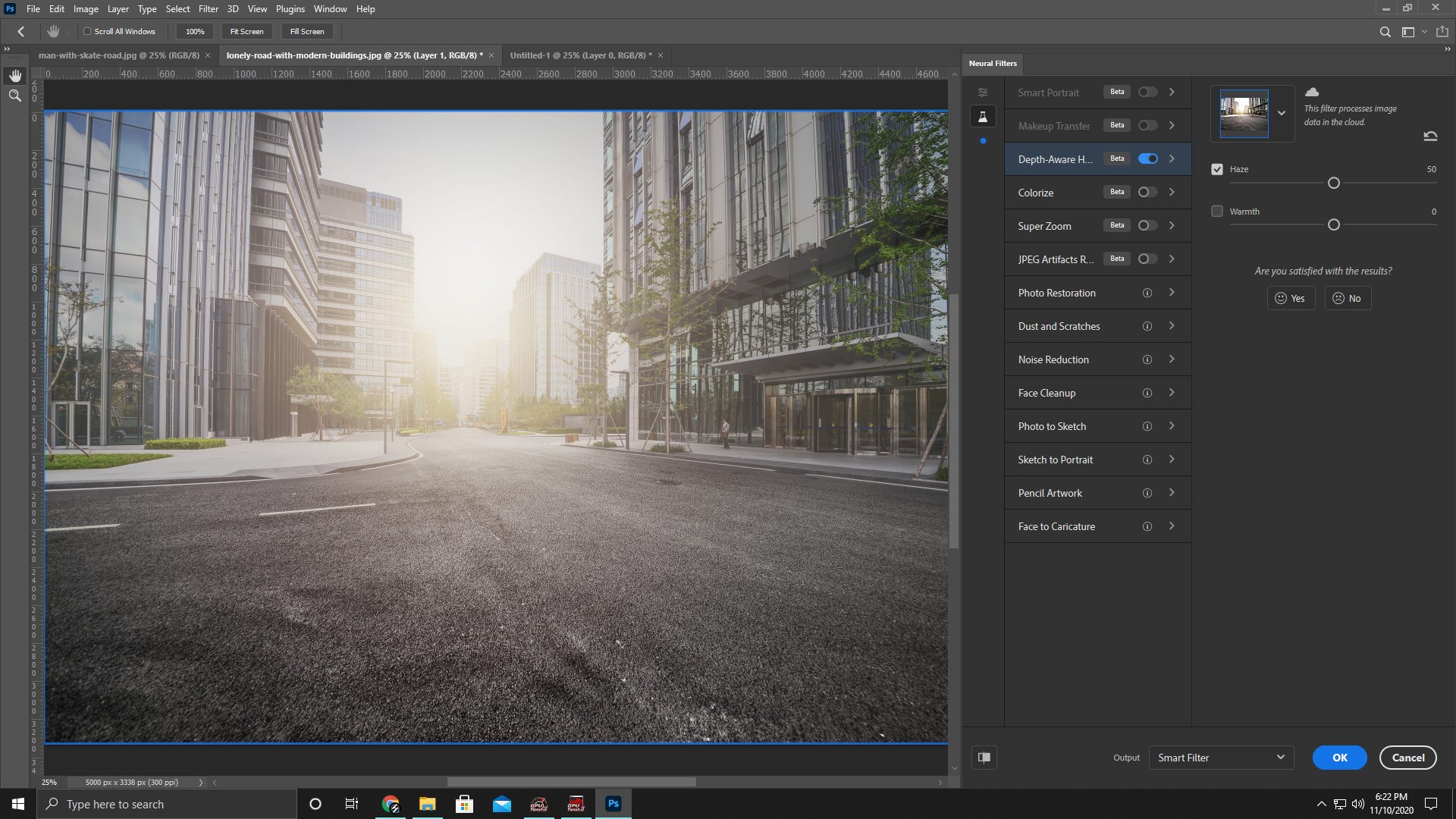Open the beta filters flask icon

(983, 117)
